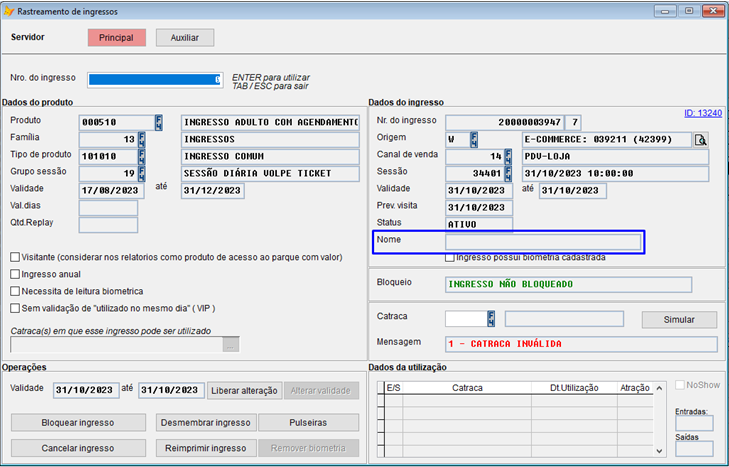Check the Ingresso anual option

[15, 274]
